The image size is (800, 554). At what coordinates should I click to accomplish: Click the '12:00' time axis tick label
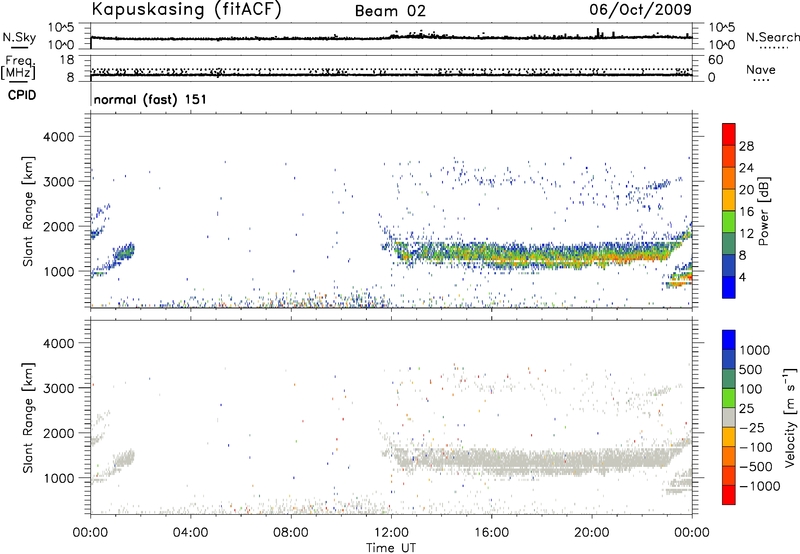coord(391,533)
